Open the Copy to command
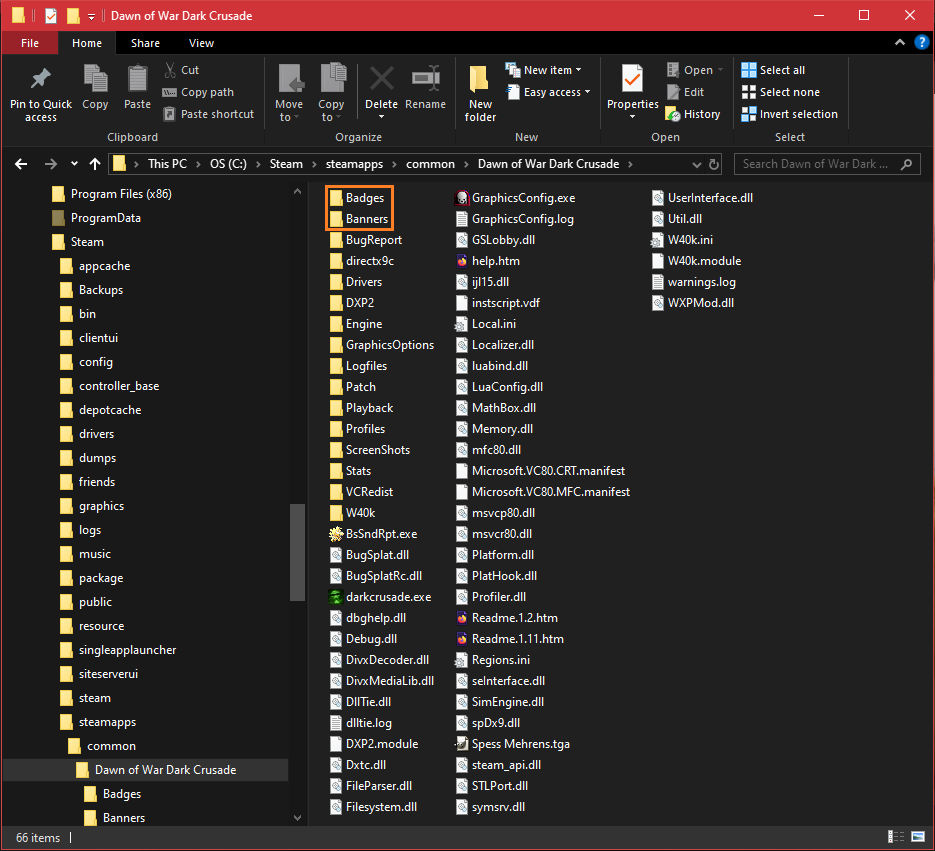935x851 pixels. click(331, 93)
